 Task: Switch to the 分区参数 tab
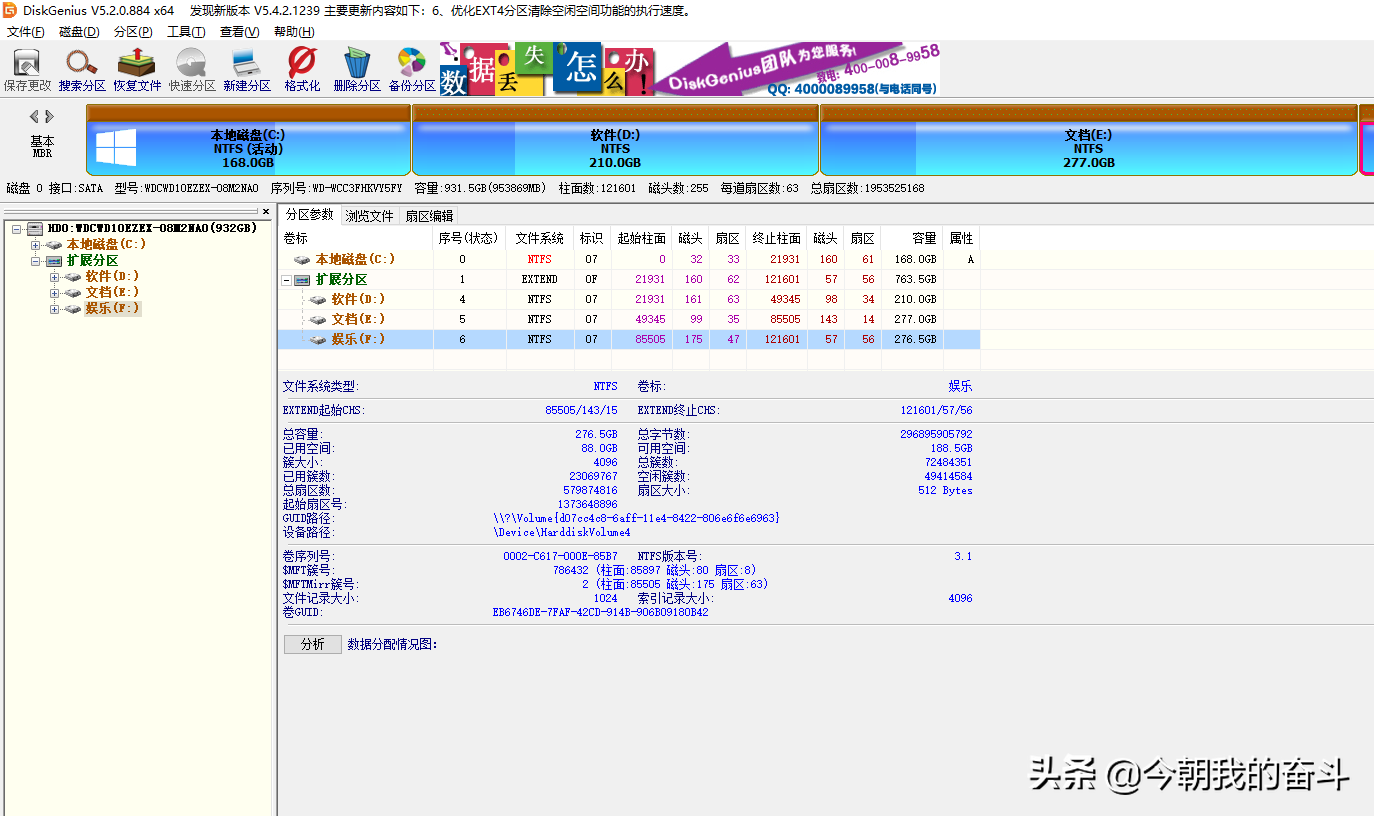point(310,215)
